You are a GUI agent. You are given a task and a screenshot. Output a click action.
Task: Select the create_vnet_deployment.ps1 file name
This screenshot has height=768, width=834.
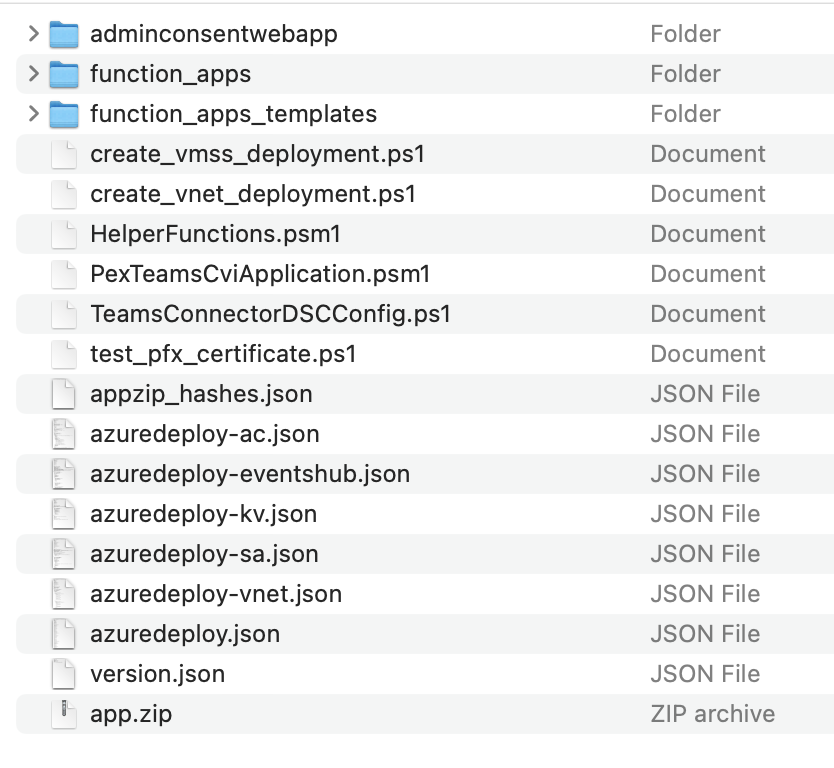click(252, 194)
